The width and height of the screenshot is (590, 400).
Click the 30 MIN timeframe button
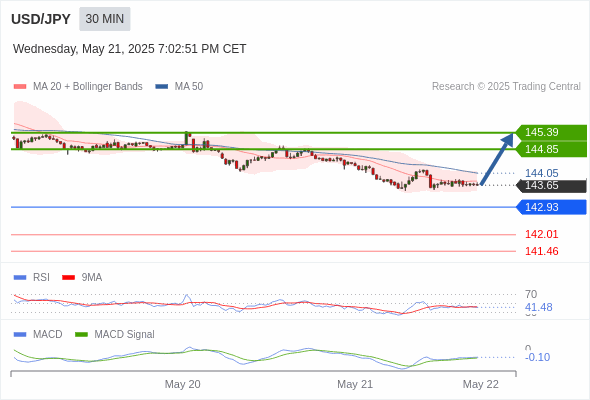(105, 19)
